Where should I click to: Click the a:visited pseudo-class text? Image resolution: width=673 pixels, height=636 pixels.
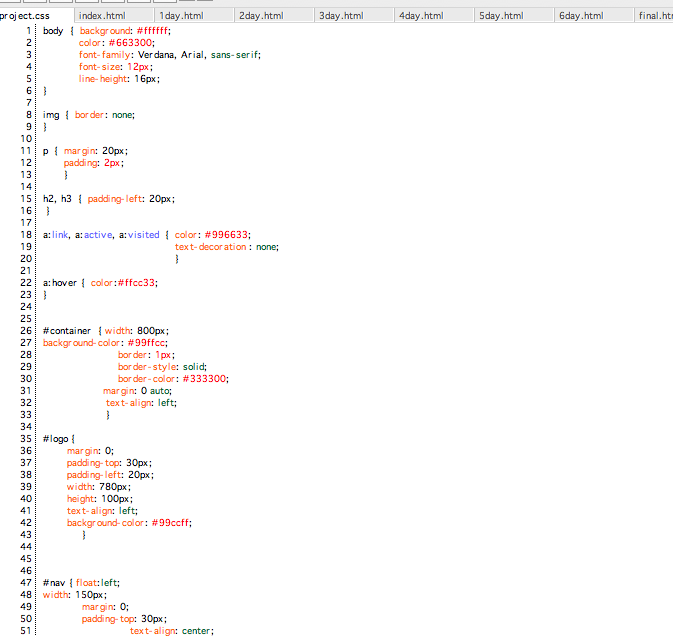(x=139, y=235)
